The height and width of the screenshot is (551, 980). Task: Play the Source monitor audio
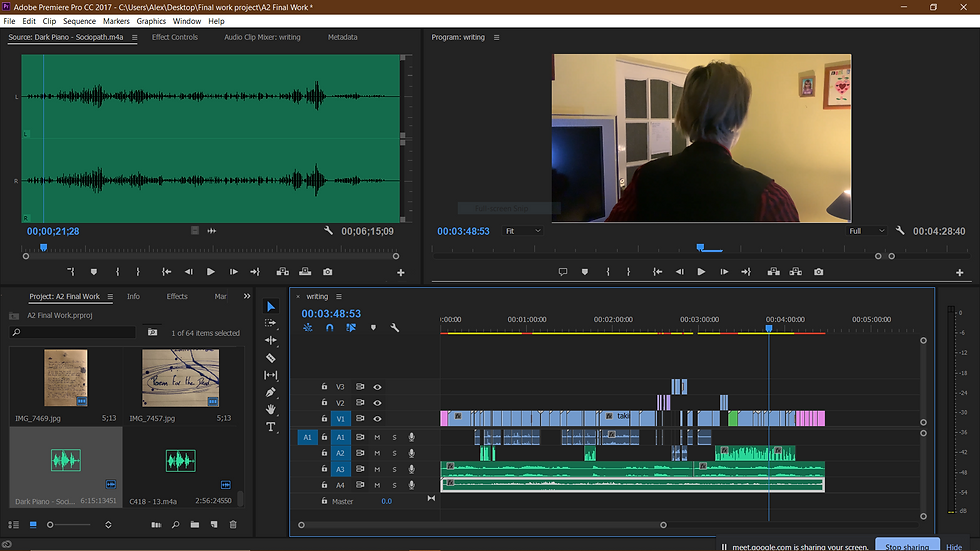click(x=211, y=272)
